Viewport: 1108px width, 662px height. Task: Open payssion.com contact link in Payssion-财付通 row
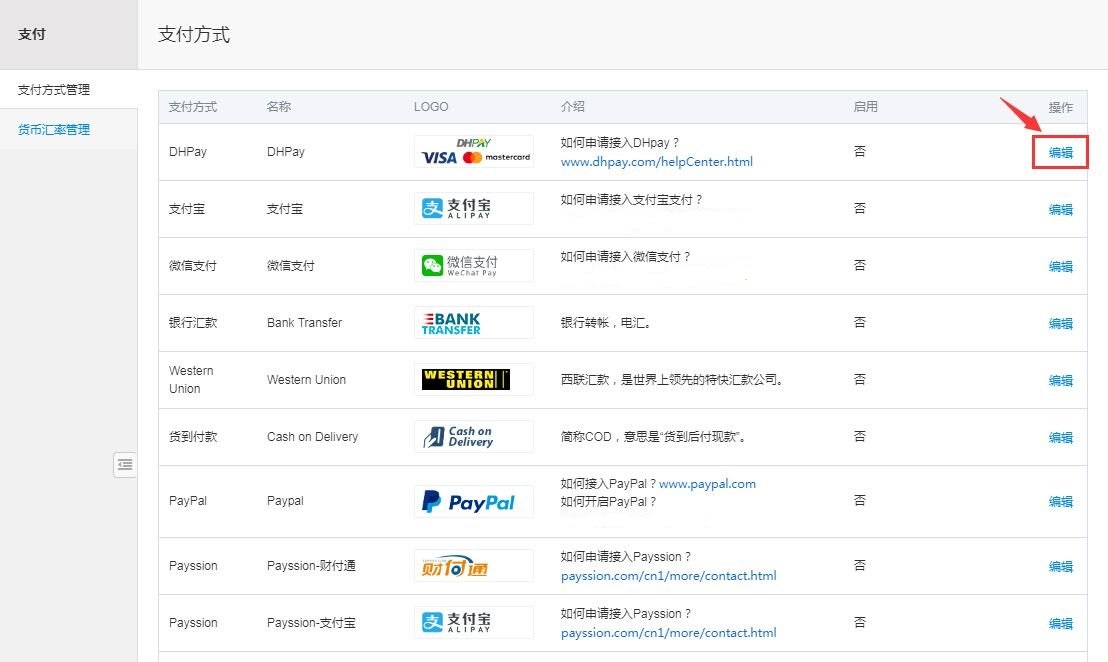pos(668,576)
